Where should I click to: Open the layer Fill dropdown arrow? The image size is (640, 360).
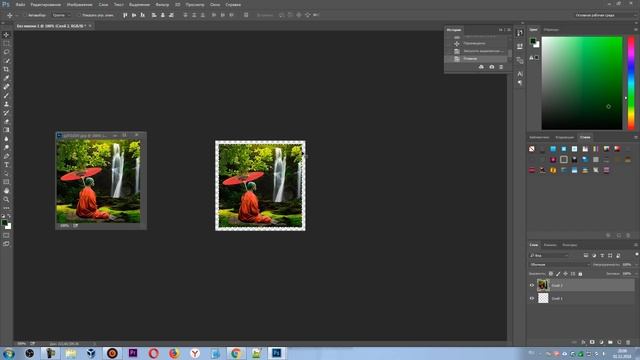click(x=636, y=273)
